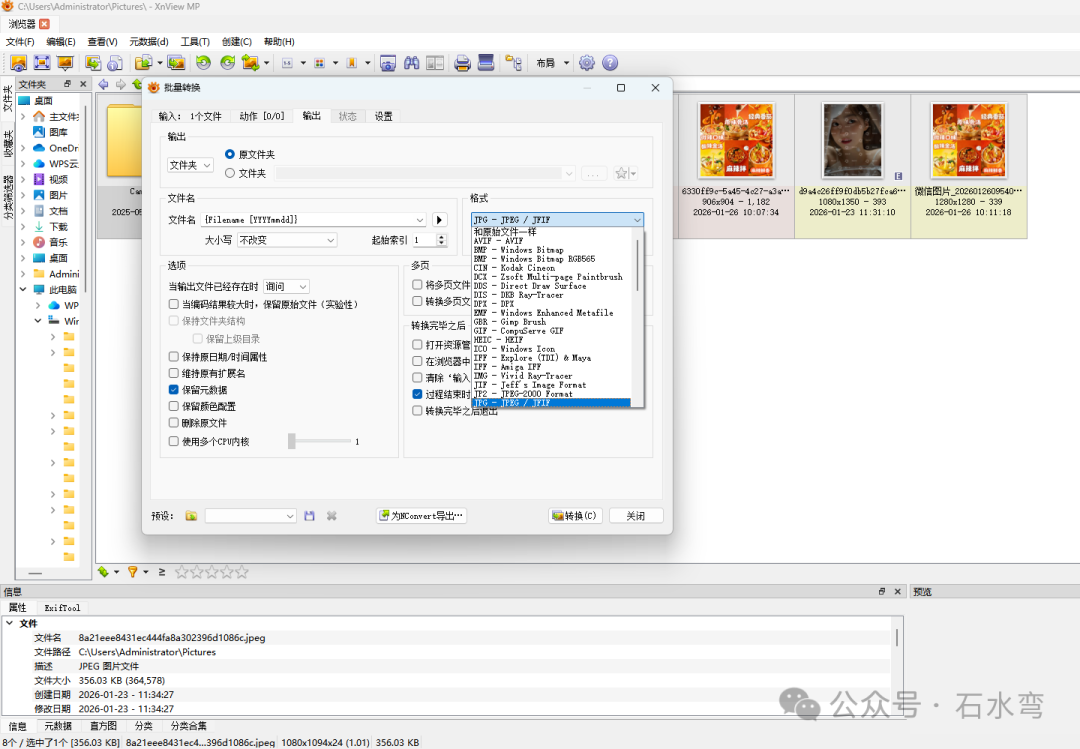
Task: Click the save preset floppy disk icon
Action: [x=309, y=515]
